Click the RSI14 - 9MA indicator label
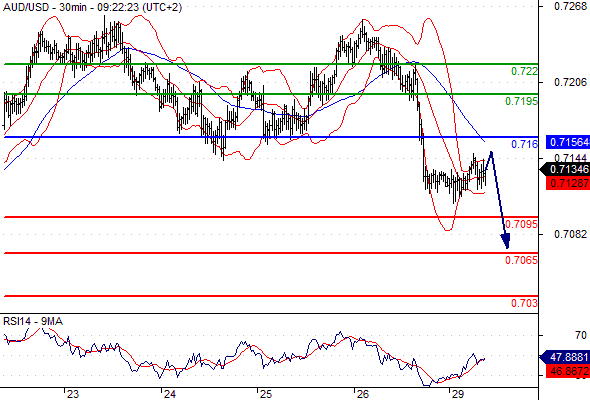Image resolution: width=590 pixels, height=400 pixels. [x=33, y=321]
